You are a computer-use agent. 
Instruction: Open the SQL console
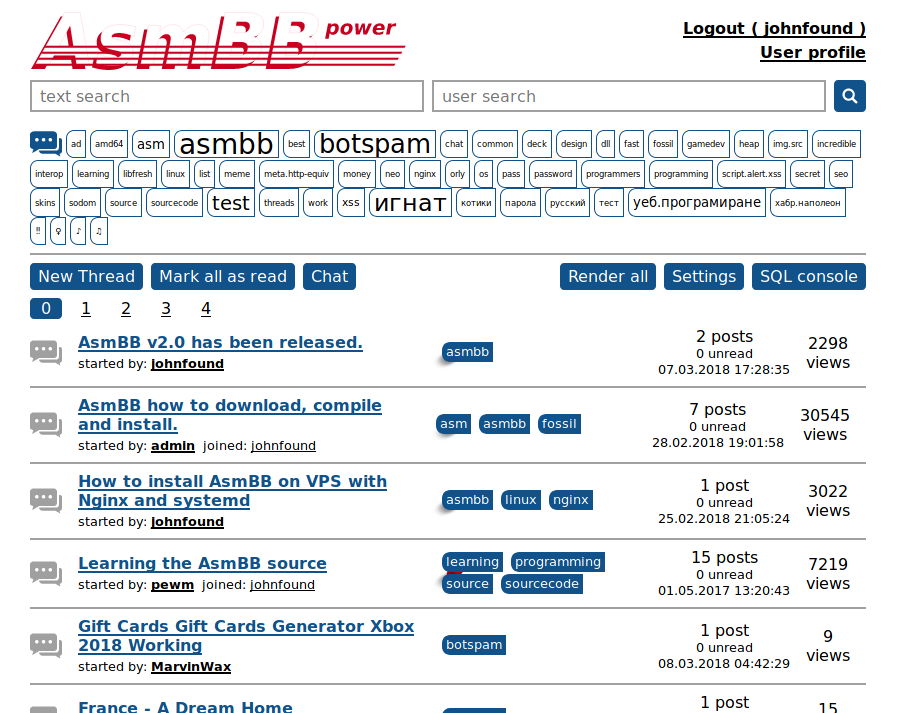tap(809, 276)
